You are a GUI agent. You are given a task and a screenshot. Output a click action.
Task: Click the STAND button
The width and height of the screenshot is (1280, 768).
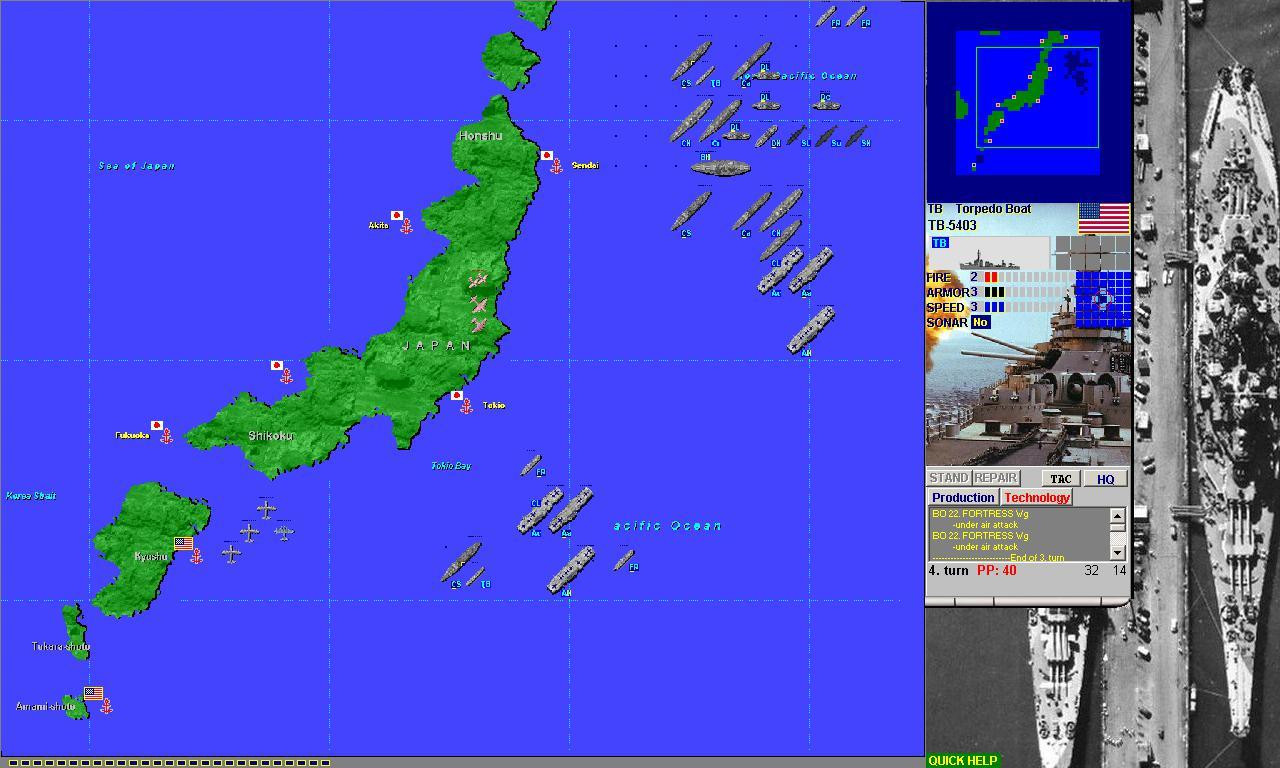point(949,478)
